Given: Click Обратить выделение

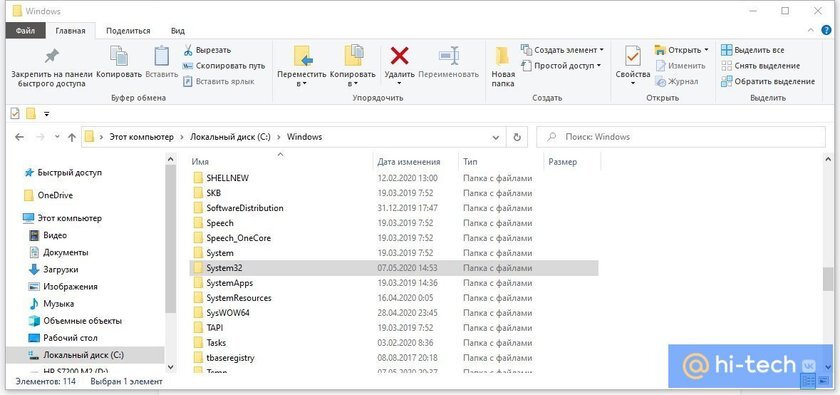Looking at the screenshot, I should click(767, 81).
